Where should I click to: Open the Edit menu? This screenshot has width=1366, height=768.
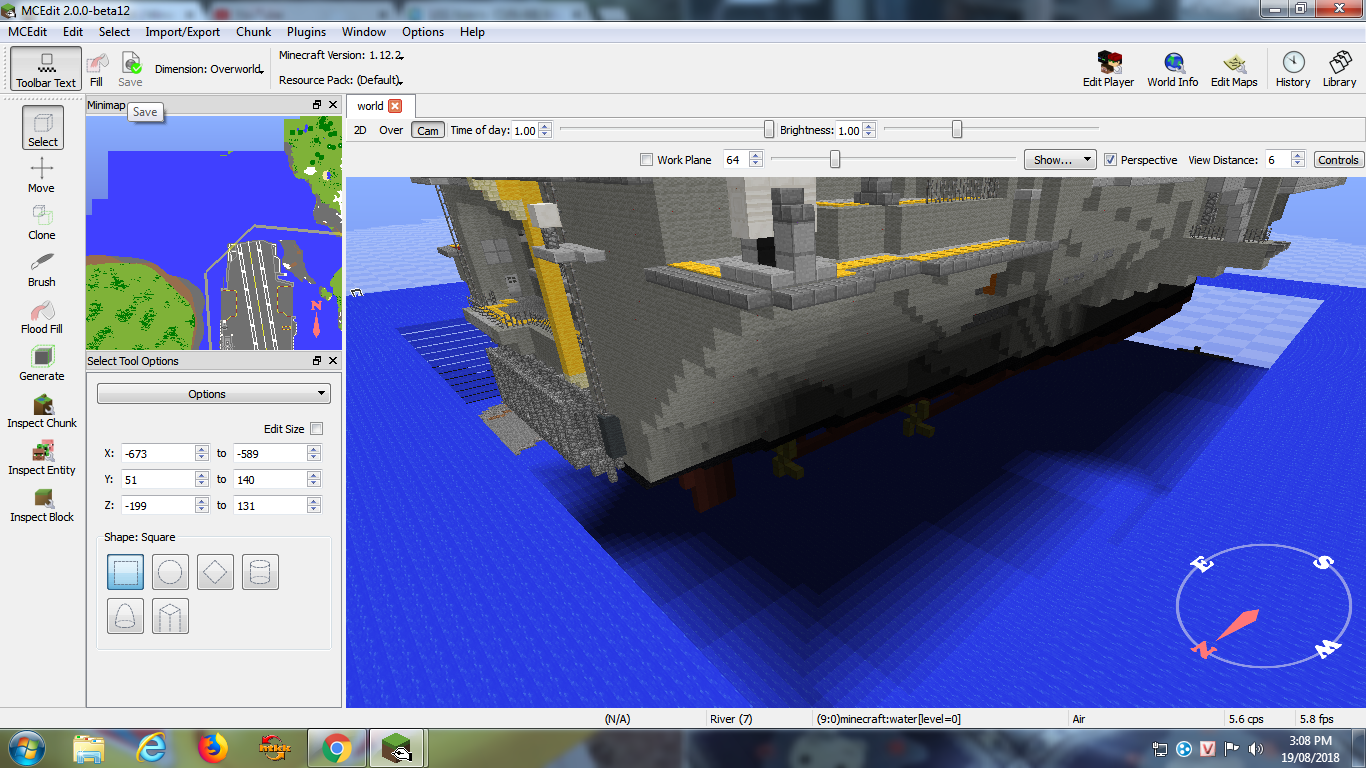coord(73,32)
